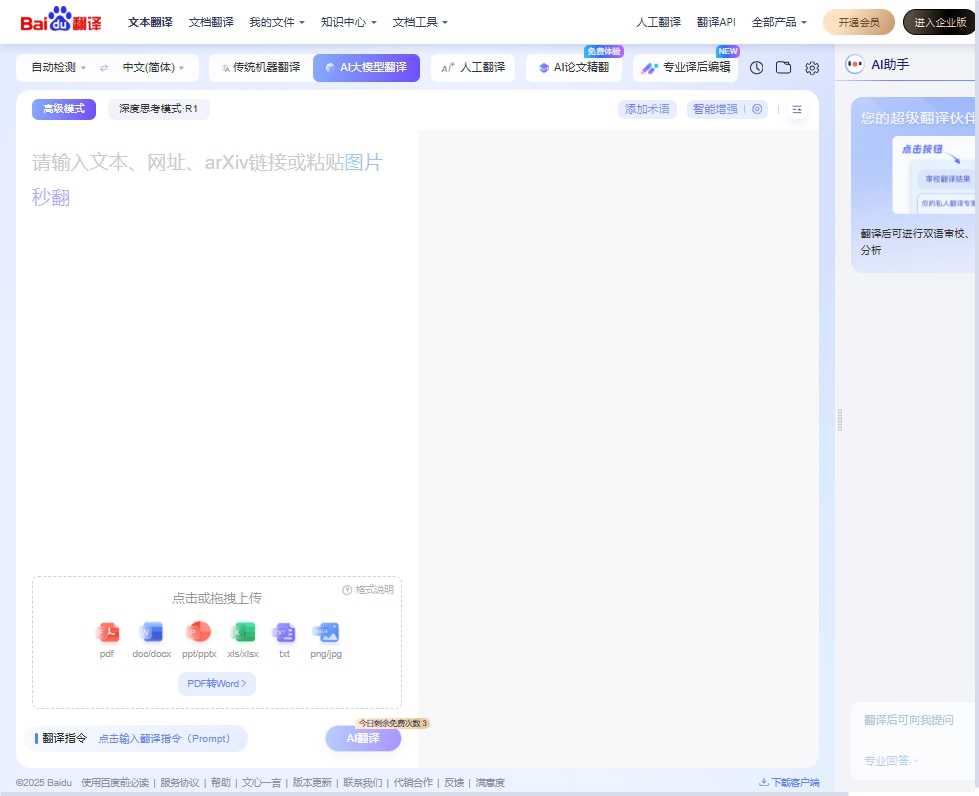Toggle the 高级模式 switch
The image size is (979, 796).
point(63,109)
